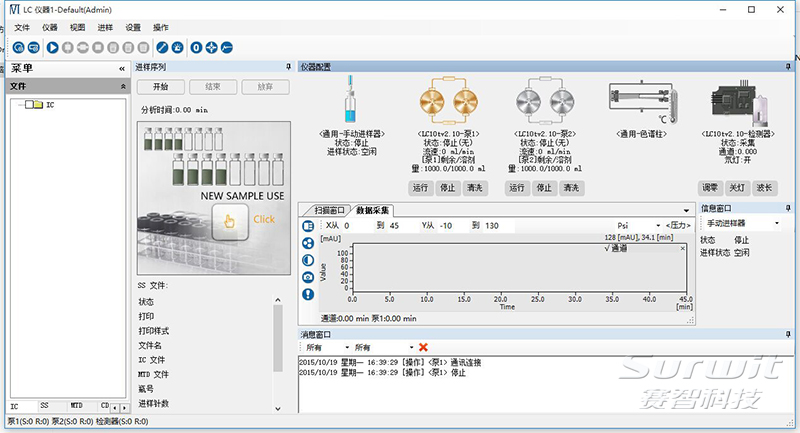Toggle the 通道 checkmark in chart legend
The height and width of the screenshot is (433, 800).
(607, 247)
